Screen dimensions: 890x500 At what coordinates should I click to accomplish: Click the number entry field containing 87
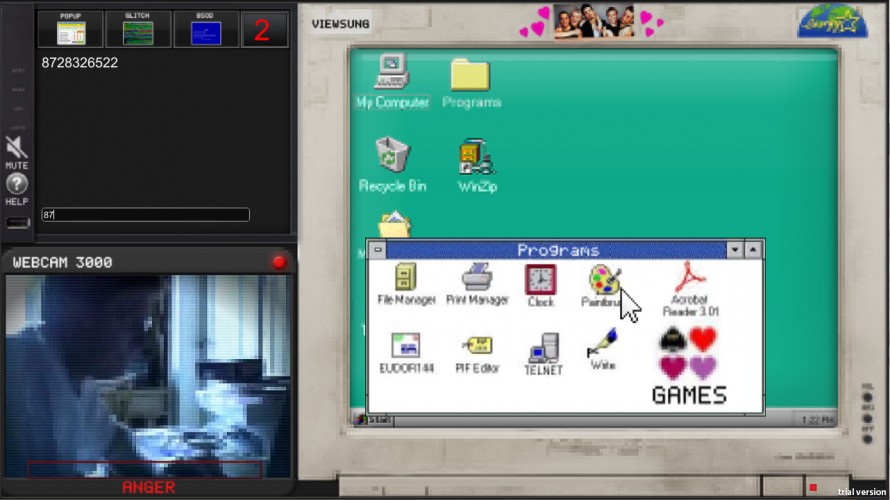[x=145, y=215]
